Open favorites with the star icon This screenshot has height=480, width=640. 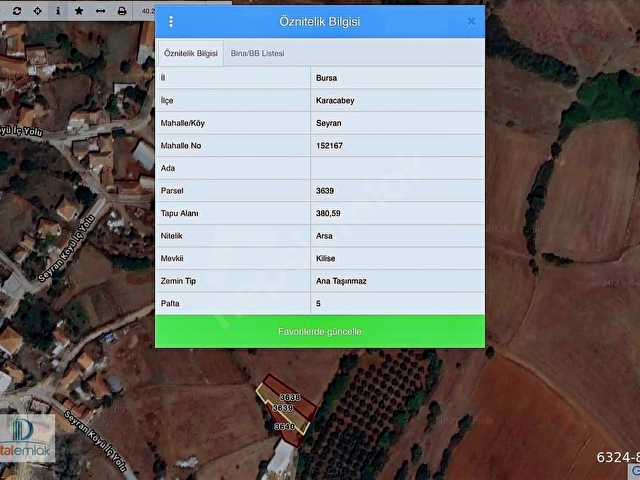(79, 11)
